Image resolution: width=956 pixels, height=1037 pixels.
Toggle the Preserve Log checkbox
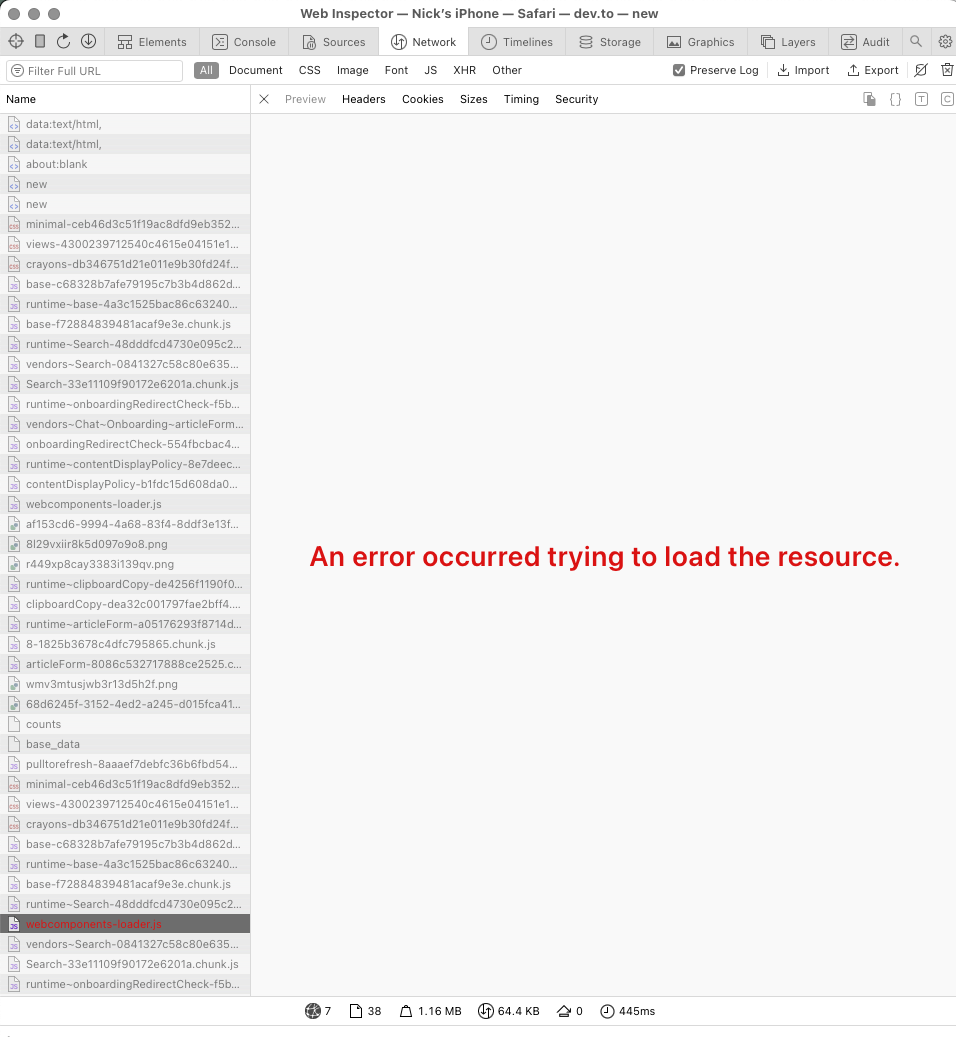(679, 70)
